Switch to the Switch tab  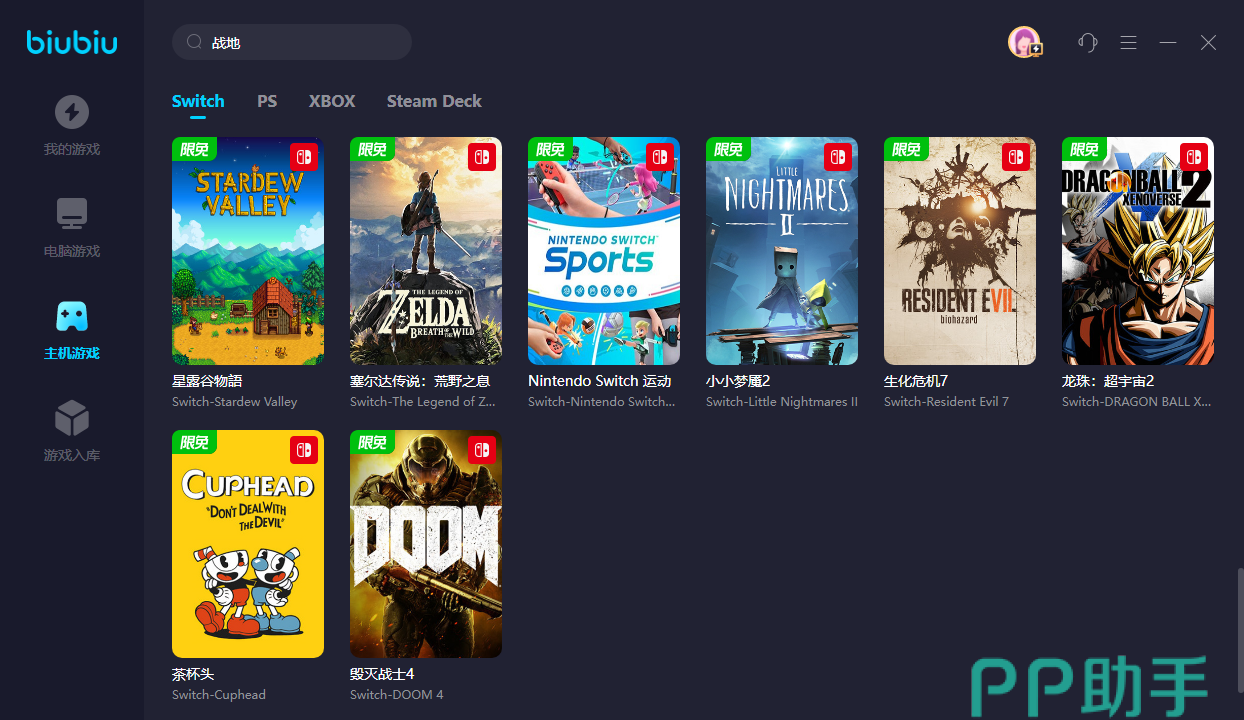[x=198, y=101]
